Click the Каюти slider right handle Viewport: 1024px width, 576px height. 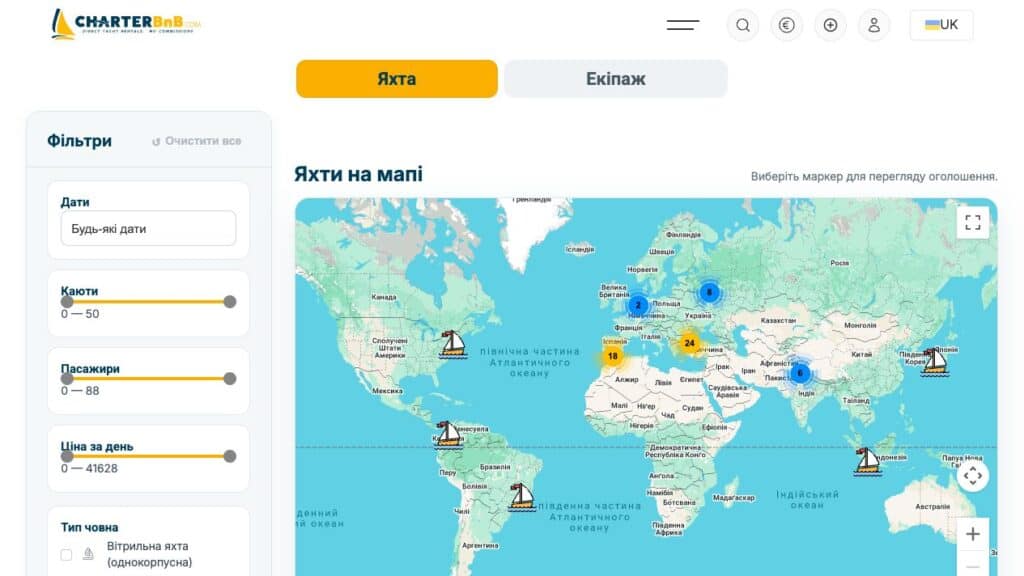click(230, 302)
